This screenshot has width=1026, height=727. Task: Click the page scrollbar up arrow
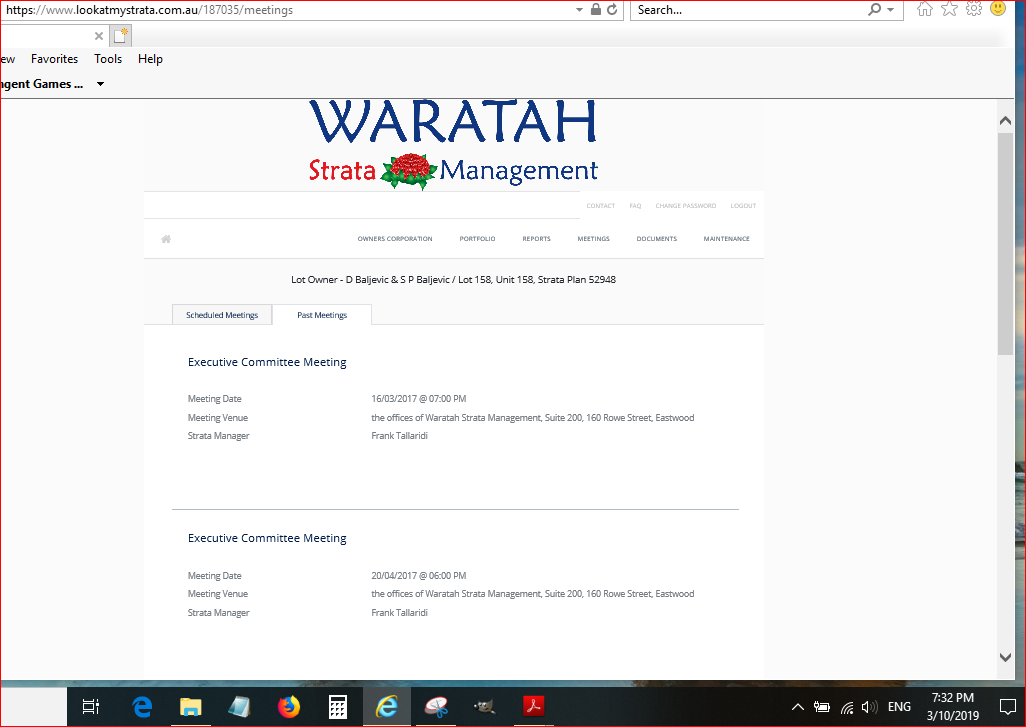1005,120
